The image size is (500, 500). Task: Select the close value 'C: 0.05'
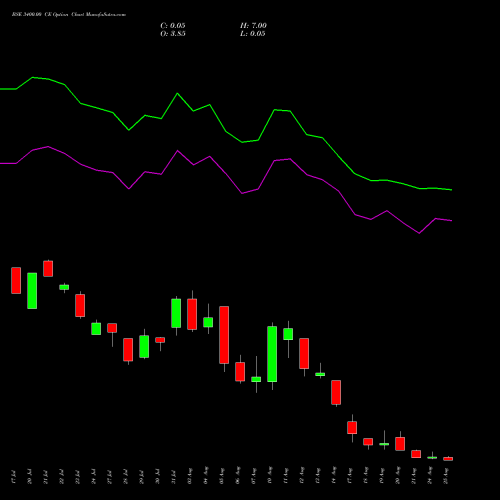[x=173, y=26]
